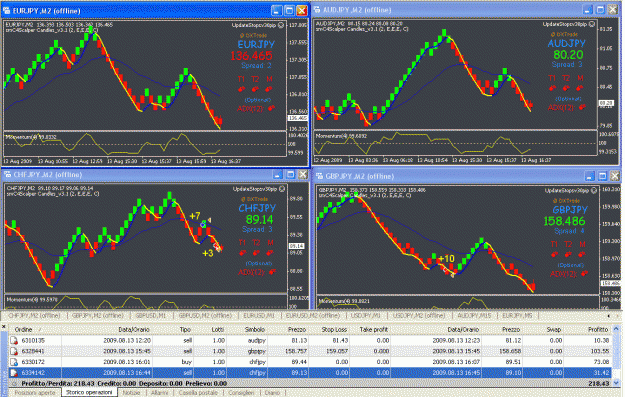
Task: Select order number 6328441
Action: click(33, 351)
